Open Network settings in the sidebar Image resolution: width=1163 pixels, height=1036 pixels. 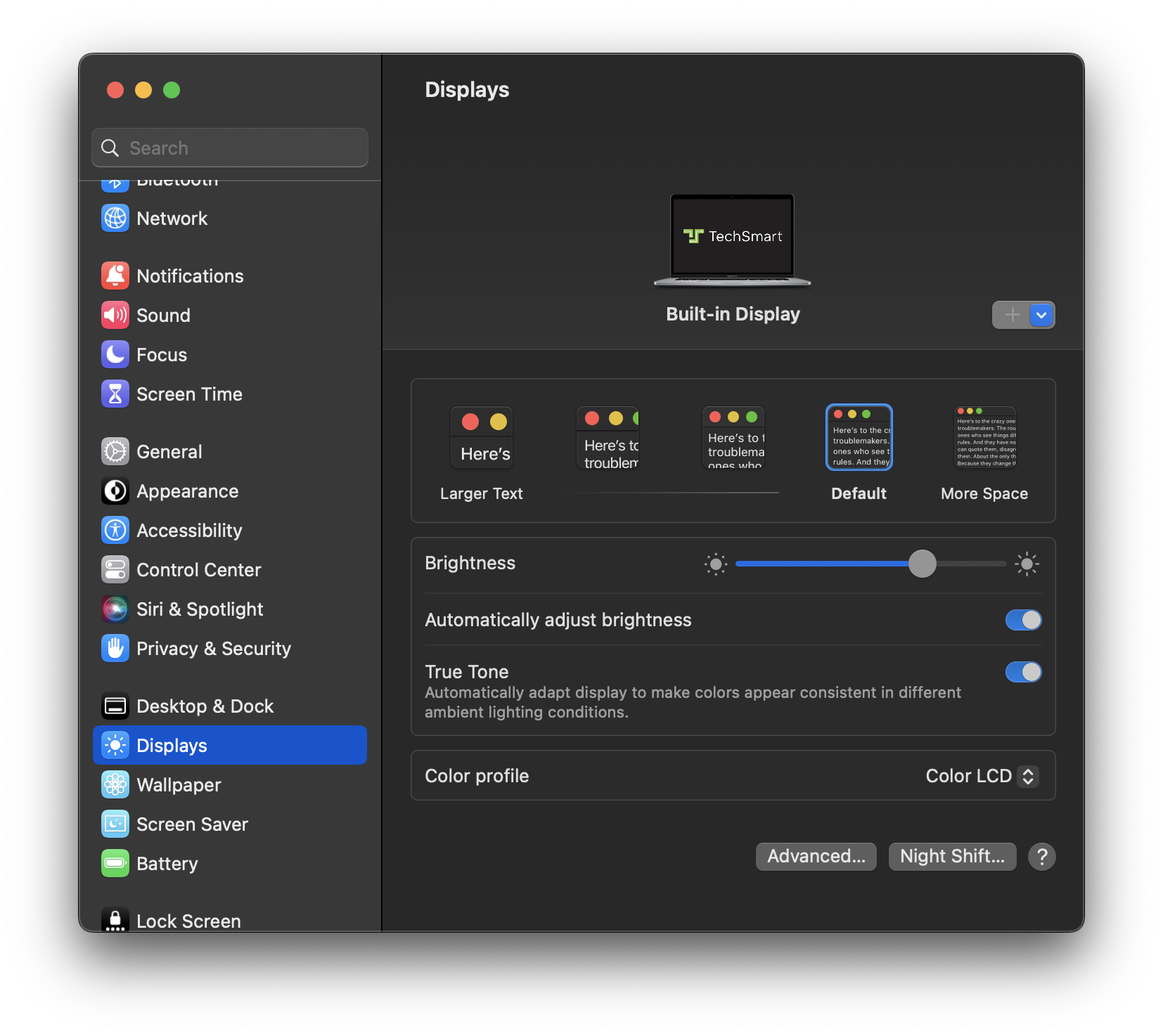pos(172,218)
